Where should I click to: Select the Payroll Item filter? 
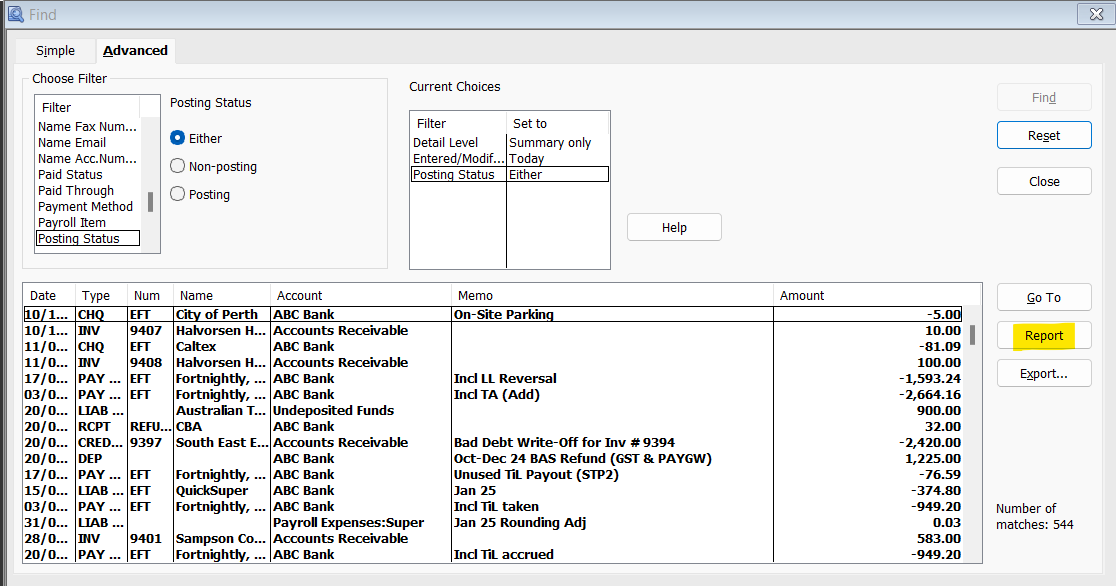(88, 223)
